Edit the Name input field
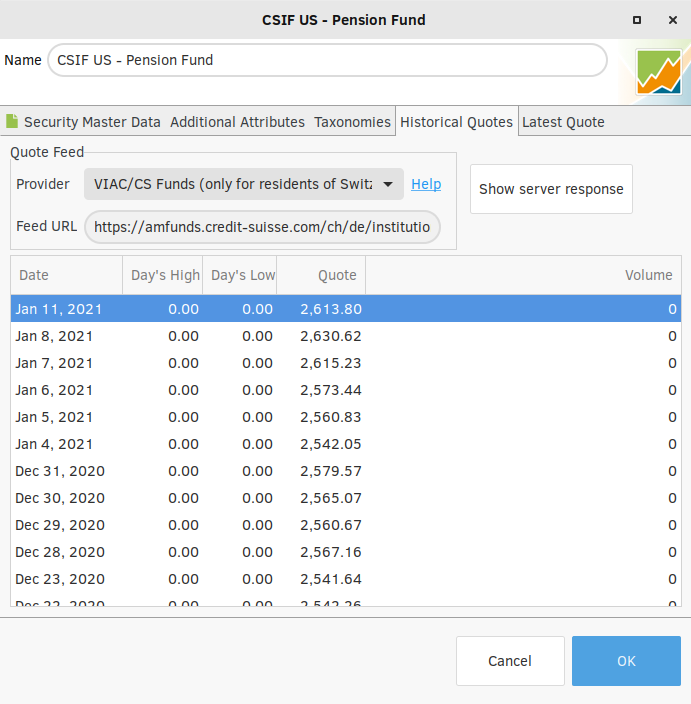 coord(327,60)
